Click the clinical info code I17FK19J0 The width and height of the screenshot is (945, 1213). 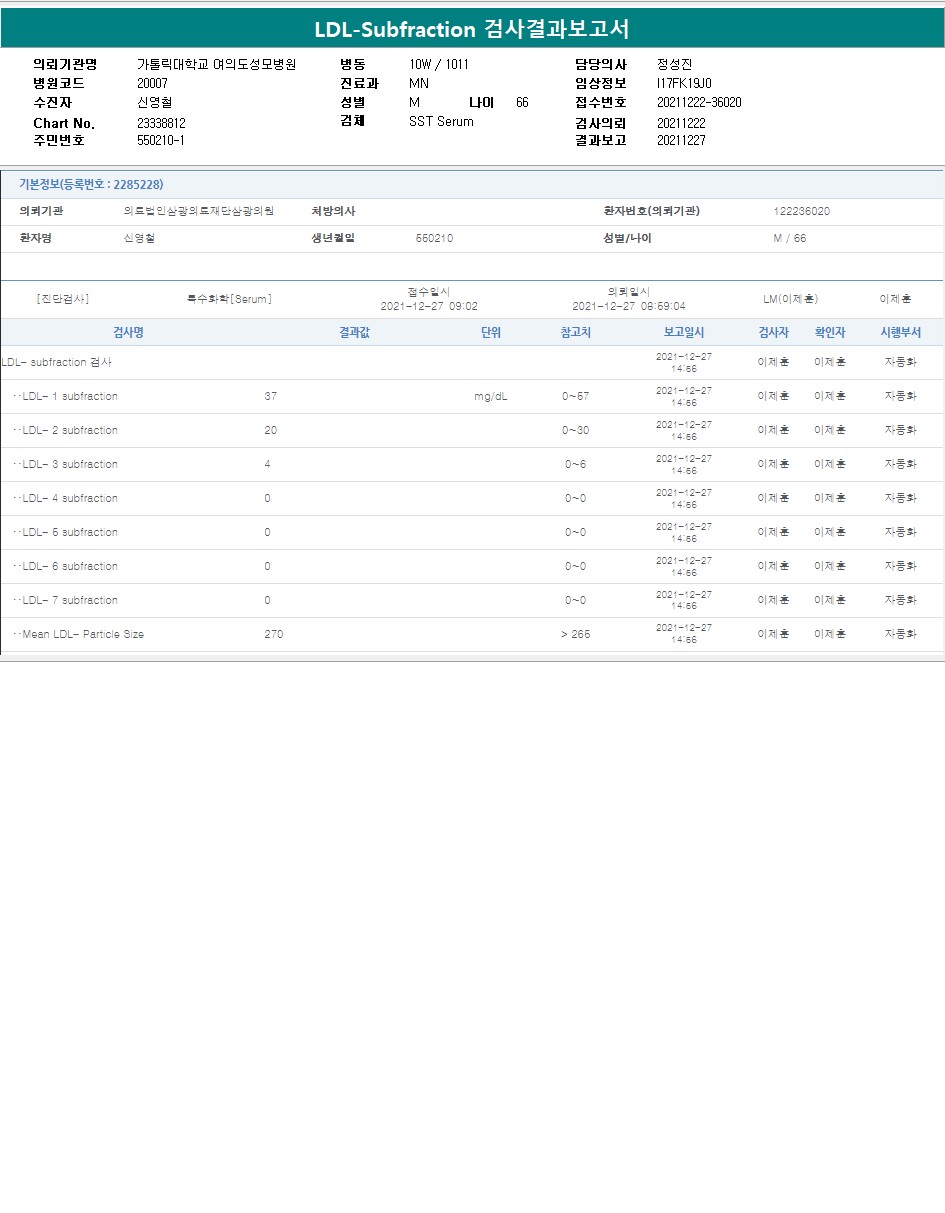684,83
